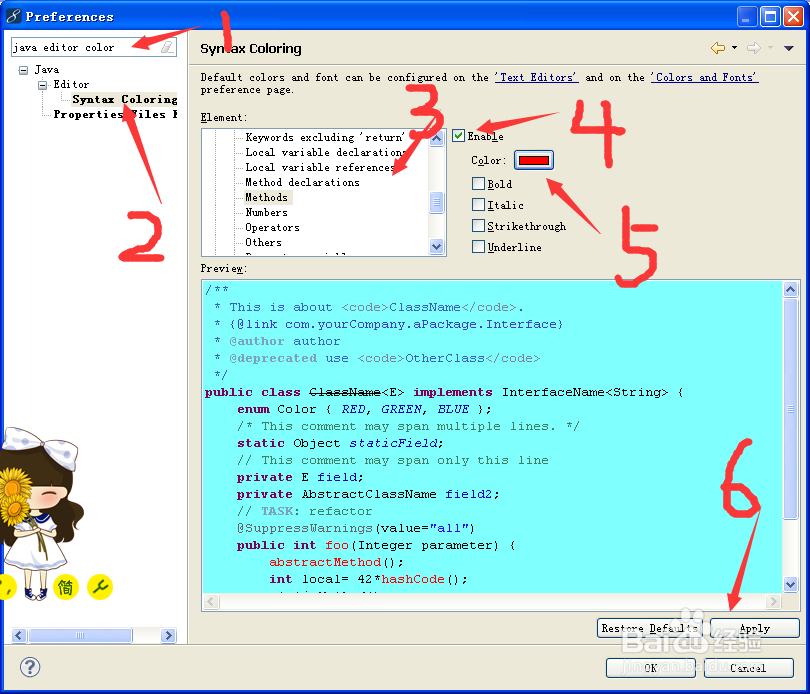
Task: Minimize the Preferences window
Action: point(746,17)
